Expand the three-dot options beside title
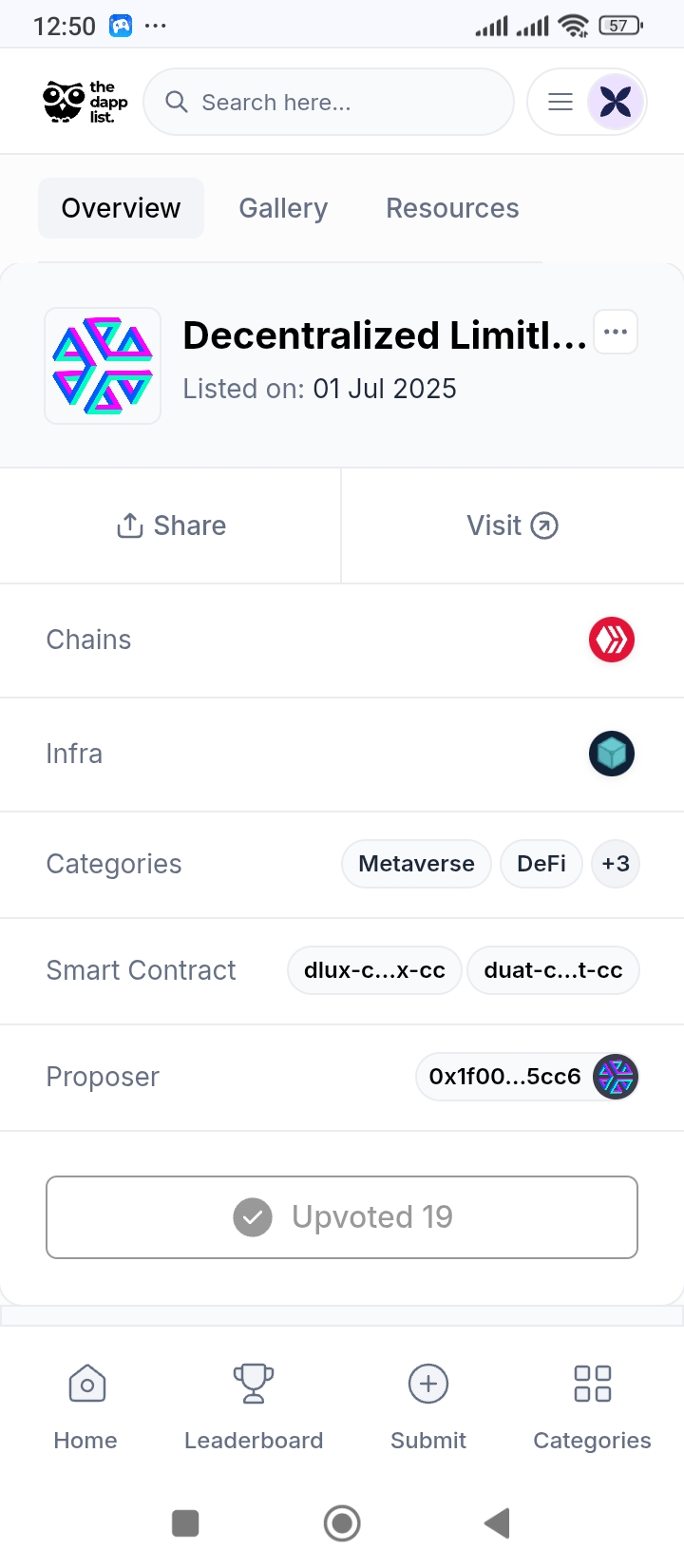Screen dimensions: 684x1568 (x=616, y=332)
